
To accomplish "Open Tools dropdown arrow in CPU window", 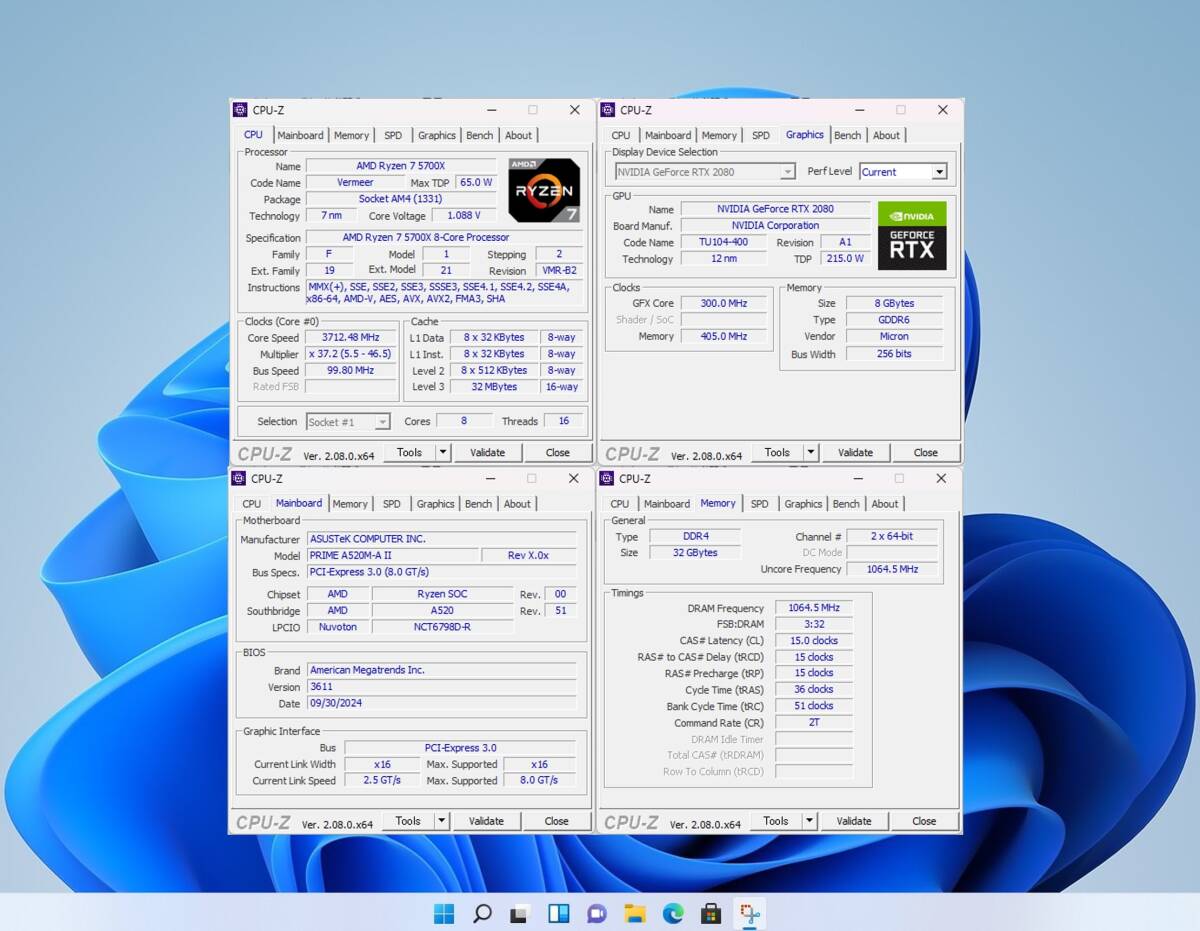I will click(x=442, y=452).
